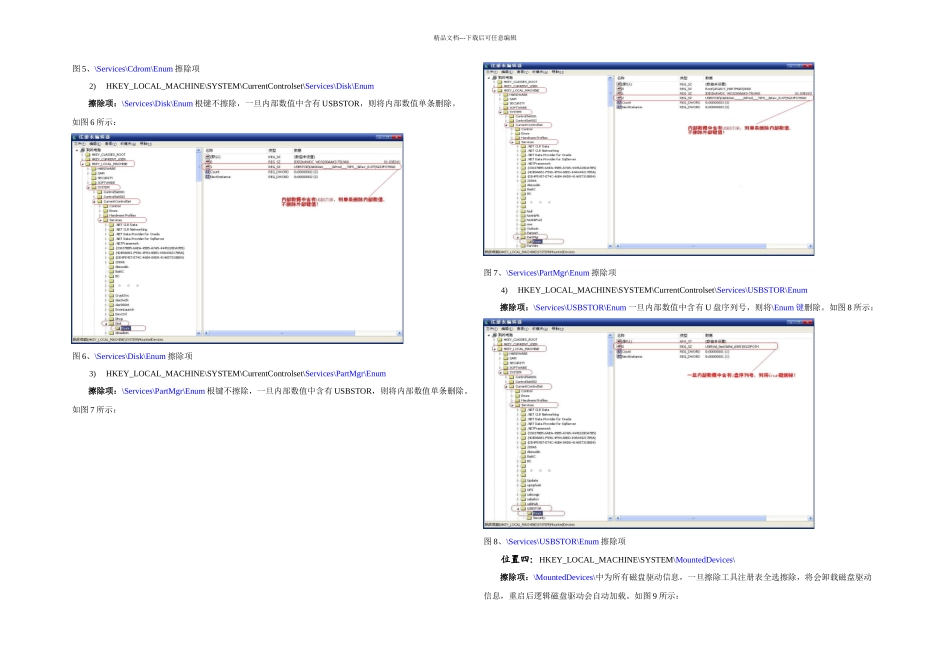Select the Enum key under PartMgr in Figure 7
The width and height of the screenshot is (950, 672).
pyautogui.click(x=537, y=242)
